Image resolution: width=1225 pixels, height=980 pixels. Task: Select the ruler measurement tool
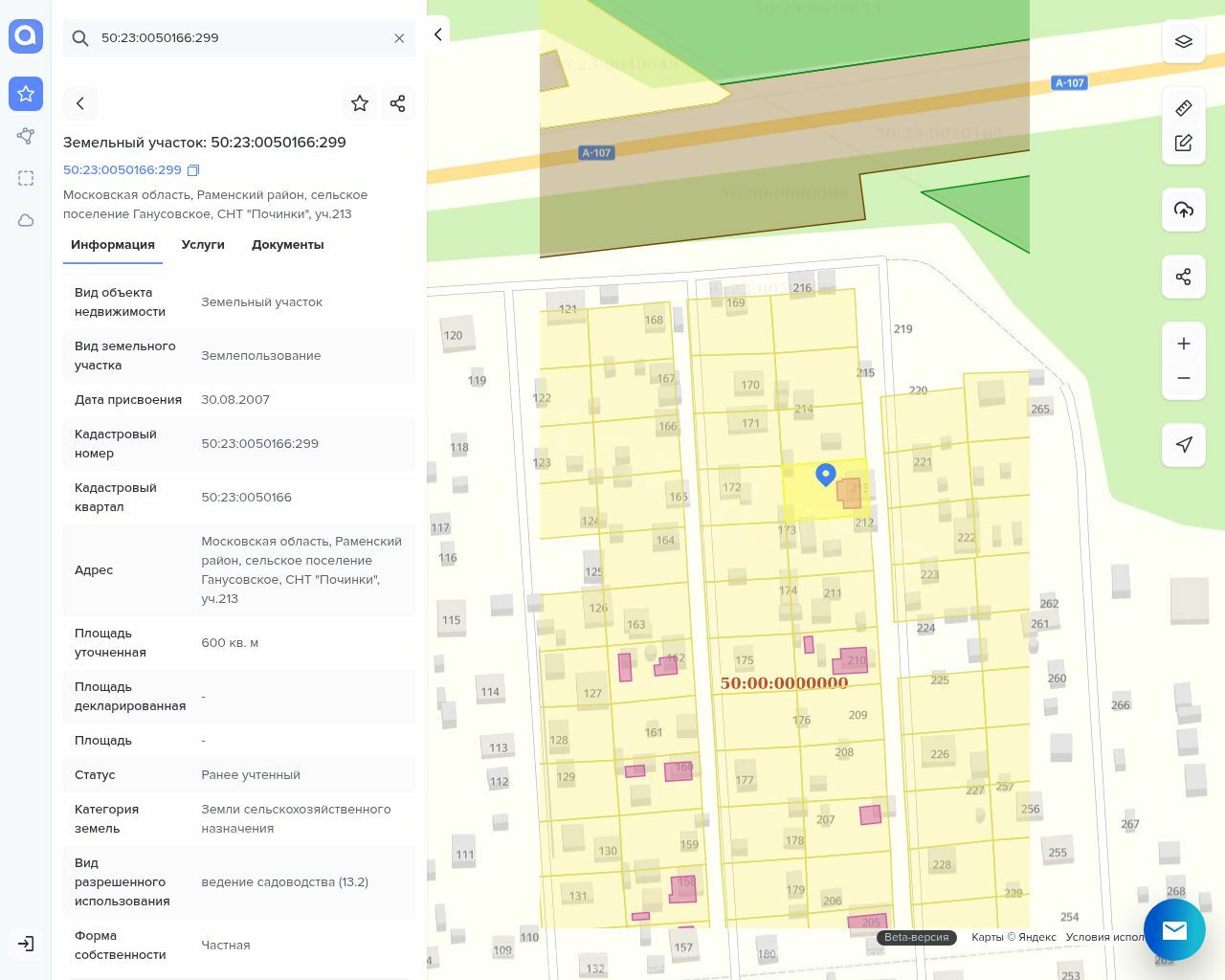point(1184,108)
